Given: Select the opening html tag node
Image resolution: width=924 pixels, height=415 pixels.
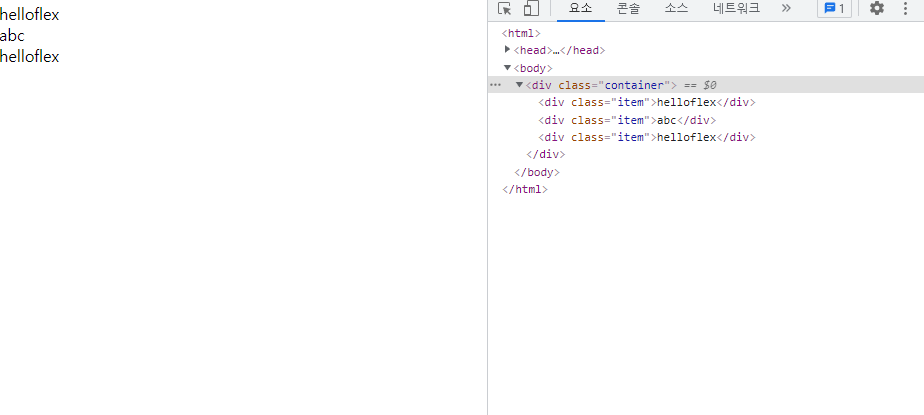Looking at the screenshot, I should point(521,33).
